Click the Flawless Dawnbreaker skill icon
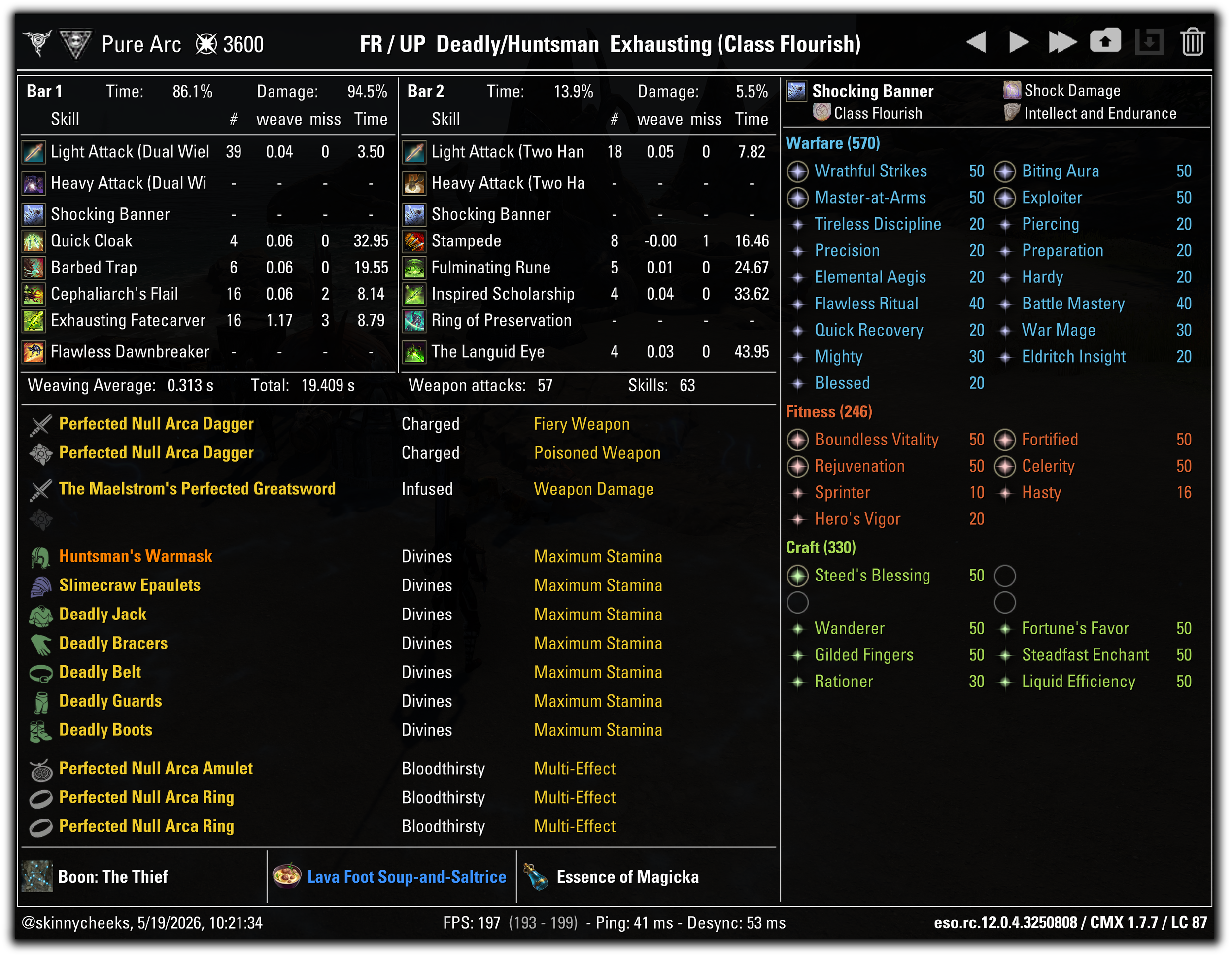This screenshot has height=956, width=1232. (34, 352)
